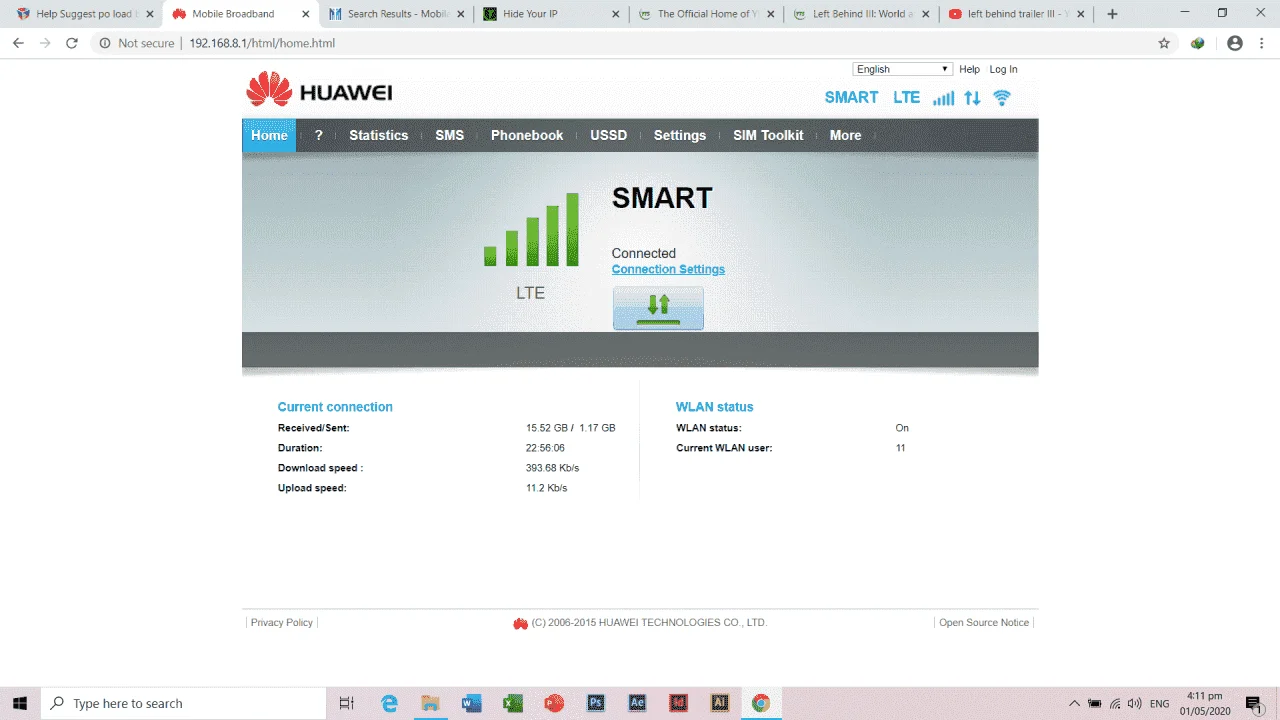1280x720 pixels.
Task: Click the download speed value 393.68 Kb/s
Action: pyautogui.click(x=553, y=468)
